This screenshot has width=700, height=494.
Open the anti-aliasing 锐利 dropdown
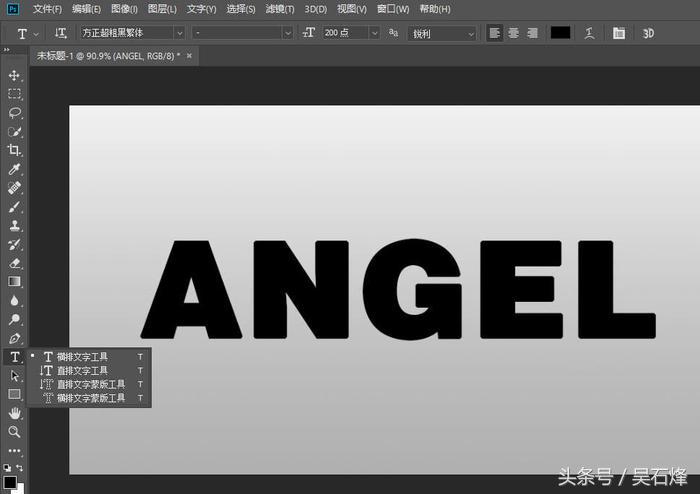pyautogui.click(x=441, y=33)
